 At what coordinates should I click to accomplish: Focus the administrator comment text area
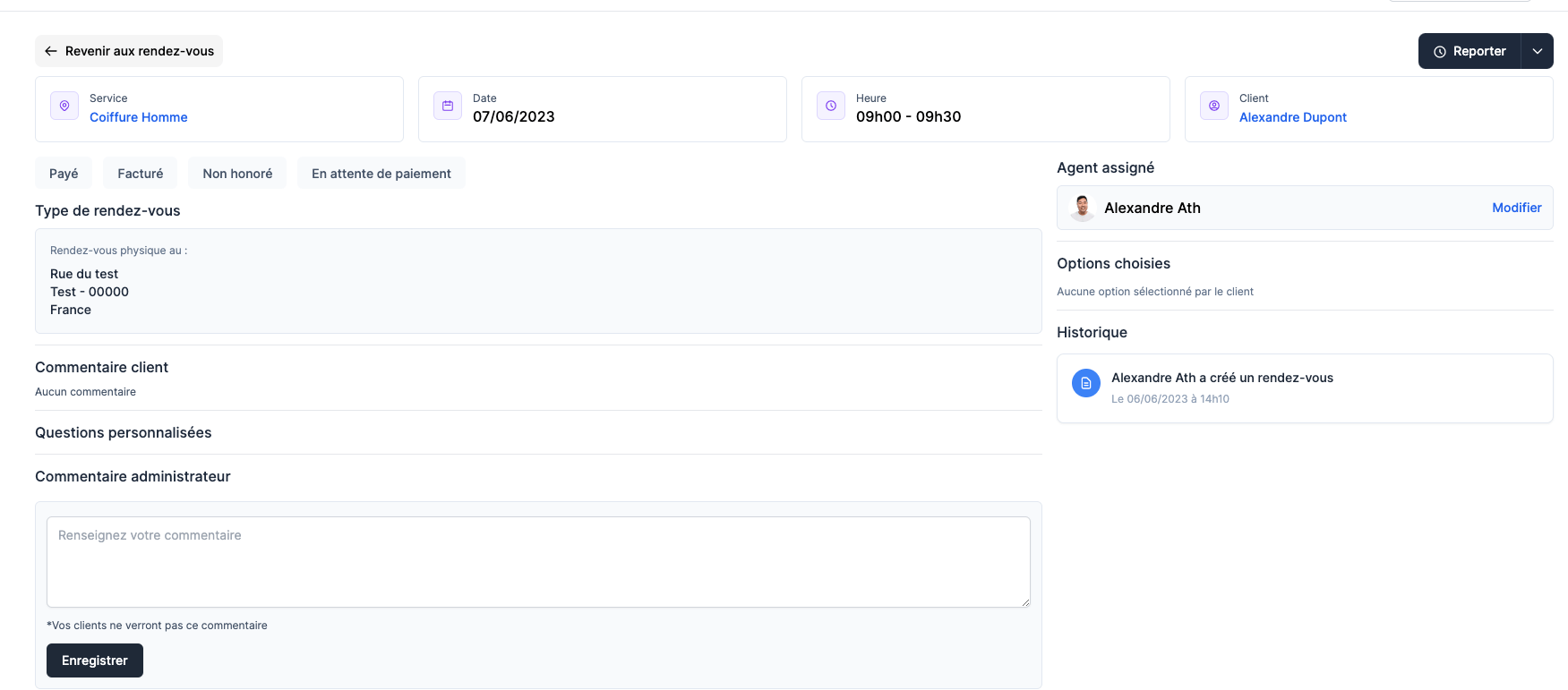coord(538,562)
